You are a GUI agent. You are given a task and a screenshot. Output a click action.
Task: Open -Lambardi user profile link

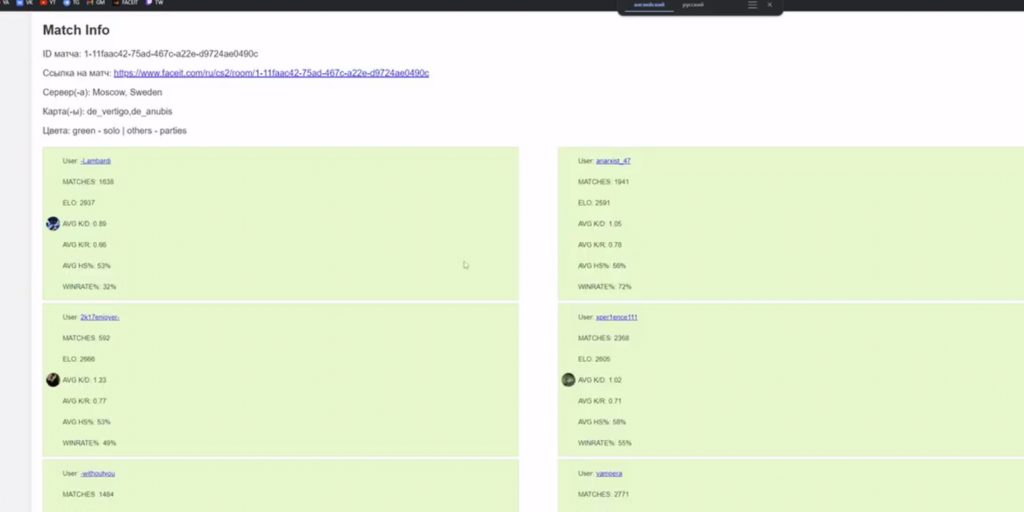[95, 161]
